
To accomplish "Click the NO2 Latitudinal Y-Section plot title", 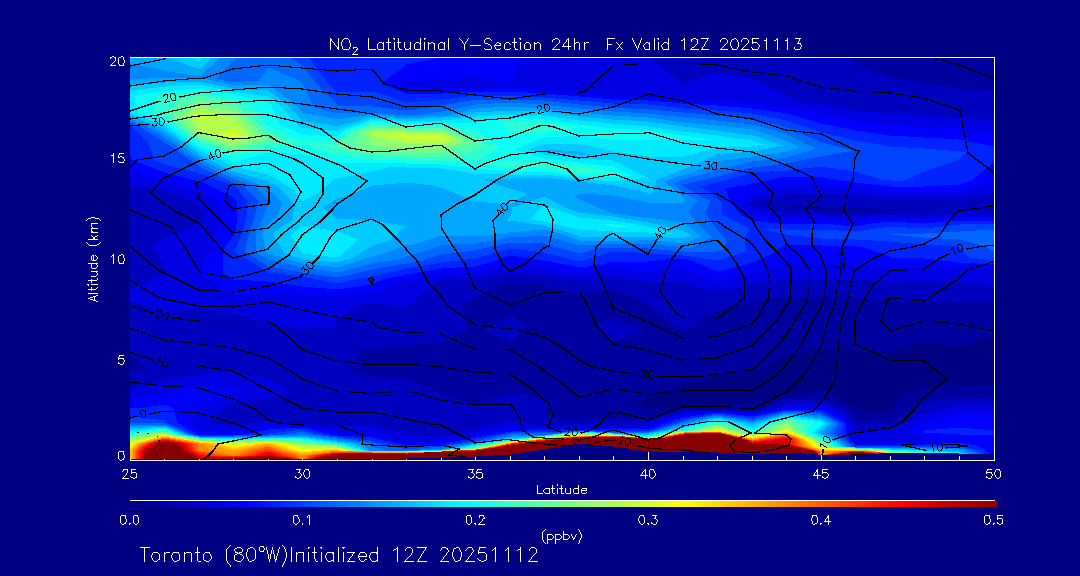I will [x=565, y=45].
